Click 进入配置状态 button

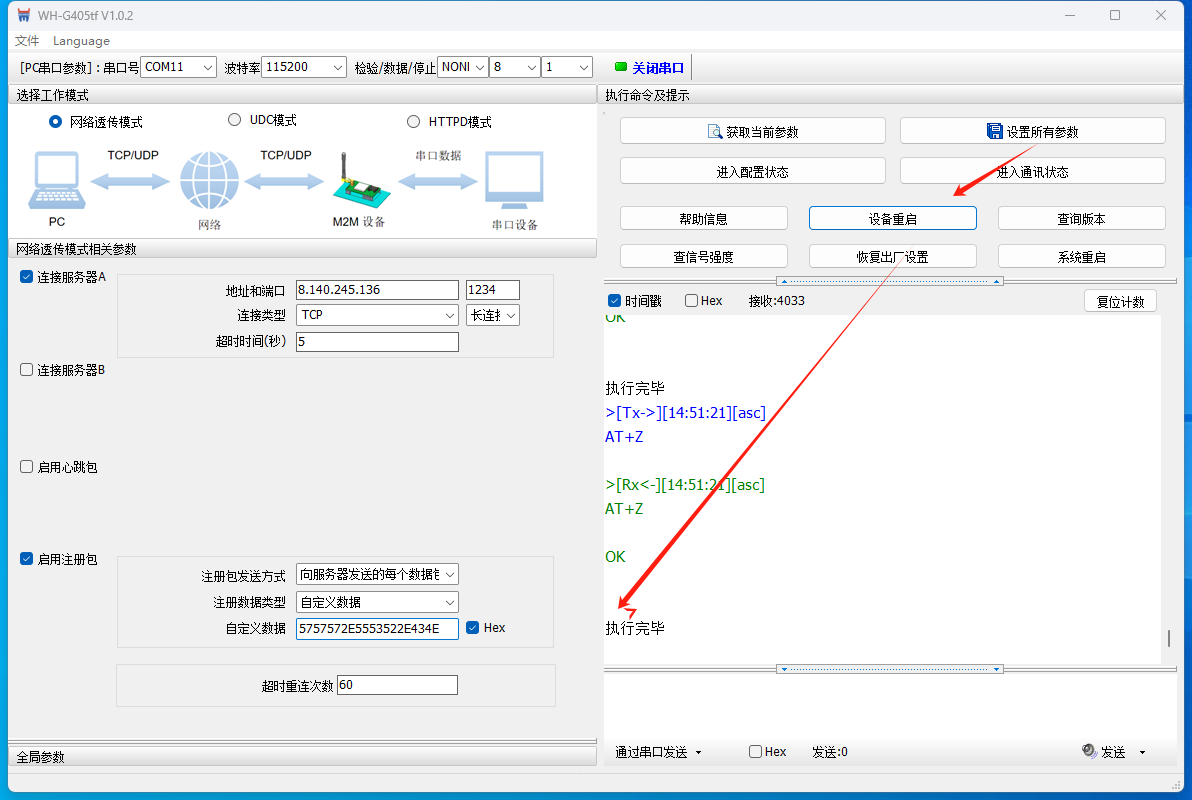pos(753,171)
